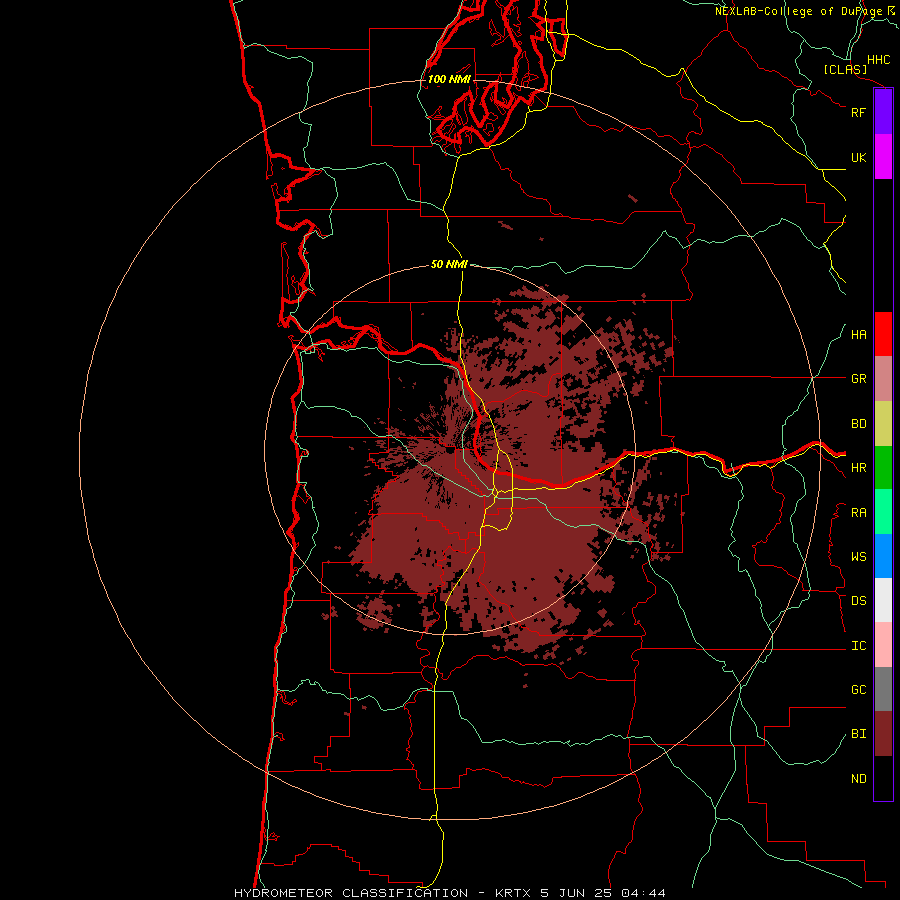The height and width of the screenshot is (900, 900).
Task: Click the NEXLAB-College of DuPage credit text
Action: tap(798, 11)
